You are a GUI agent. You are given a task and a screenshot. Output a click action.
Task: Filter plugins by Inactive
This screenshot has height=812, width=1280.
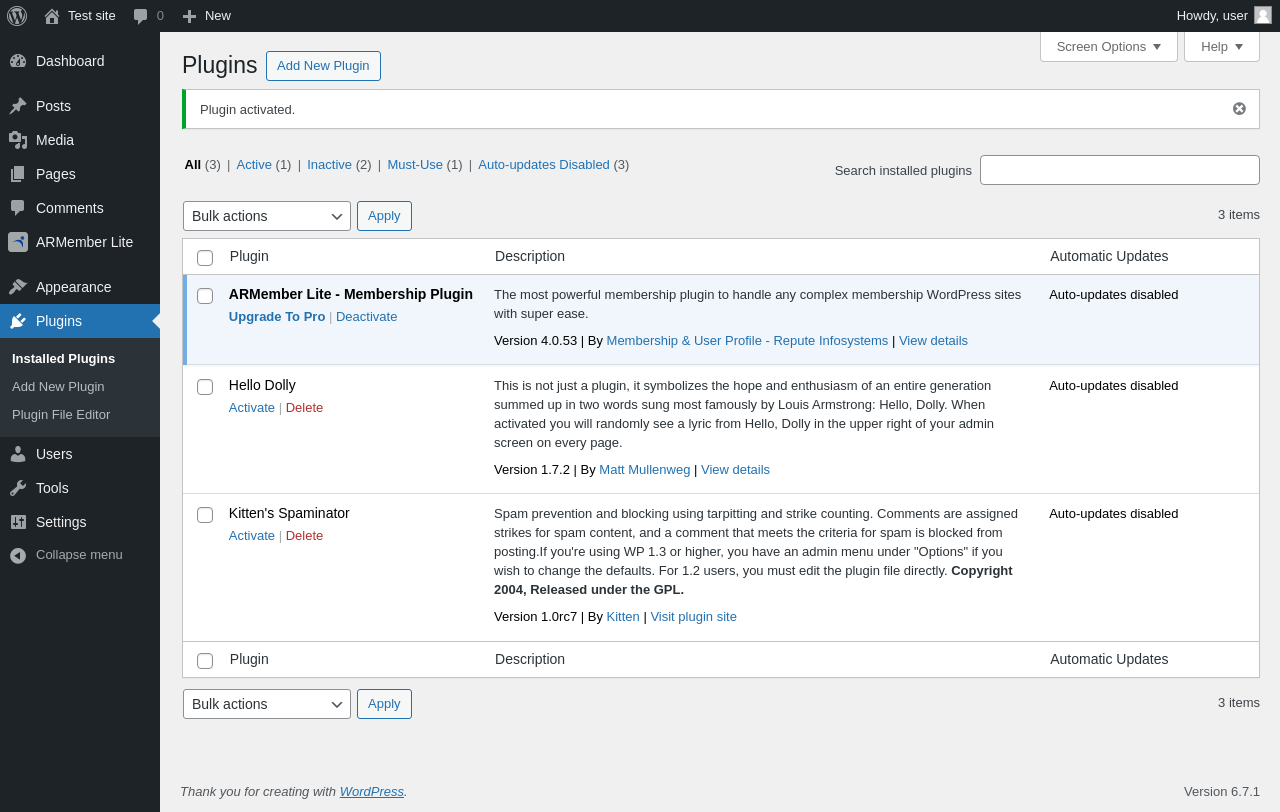329,164
